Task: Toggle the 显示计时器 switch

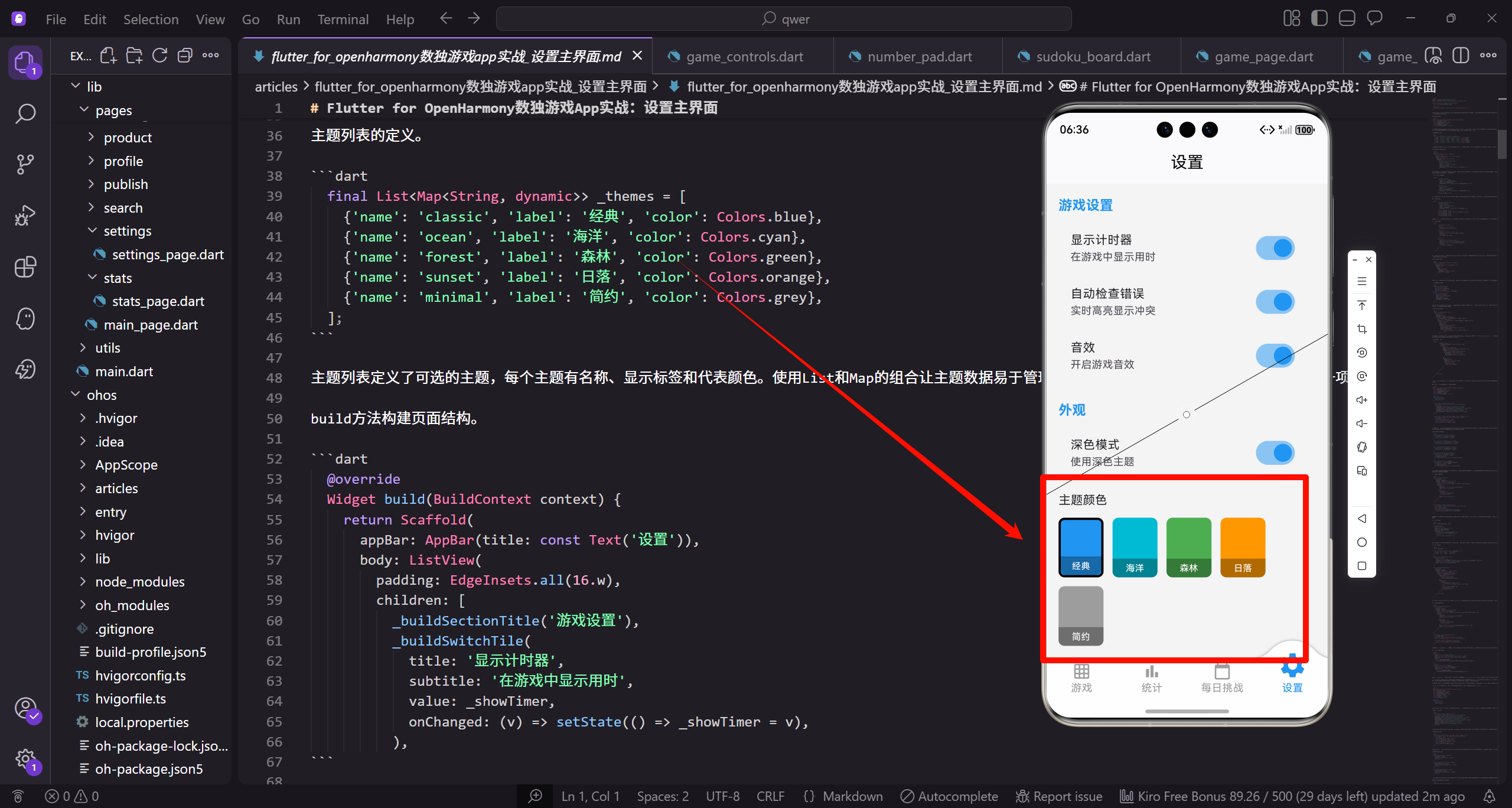Action: (x=1275, y=248)
